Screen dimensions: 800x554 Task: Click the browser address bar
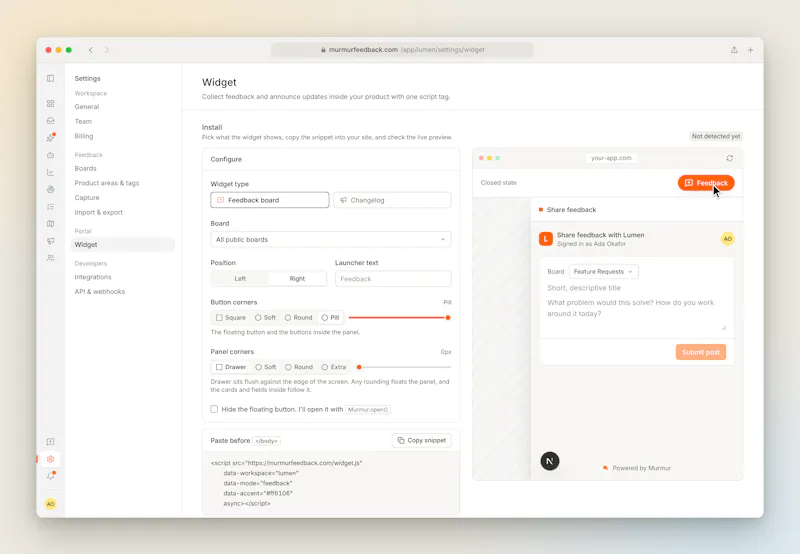point(402,50)
